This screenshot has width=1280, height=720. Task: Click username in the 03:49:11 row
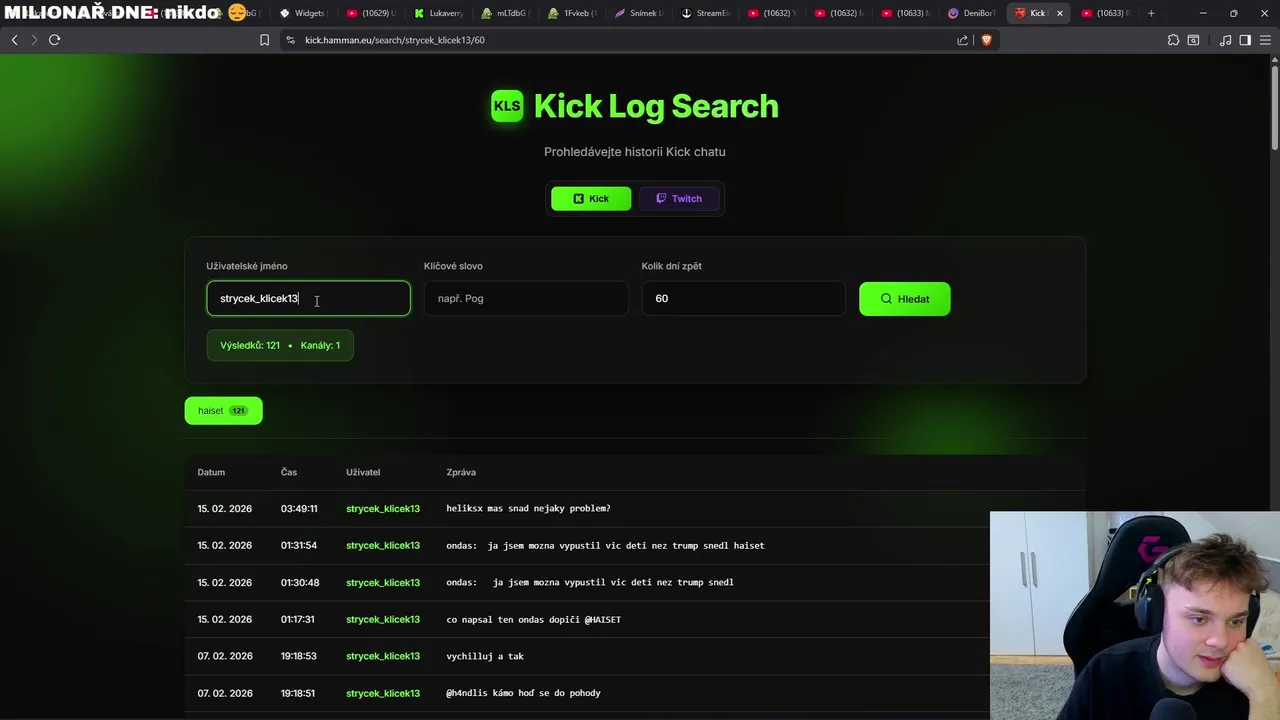pyautogui.click(x=383, y=508)
